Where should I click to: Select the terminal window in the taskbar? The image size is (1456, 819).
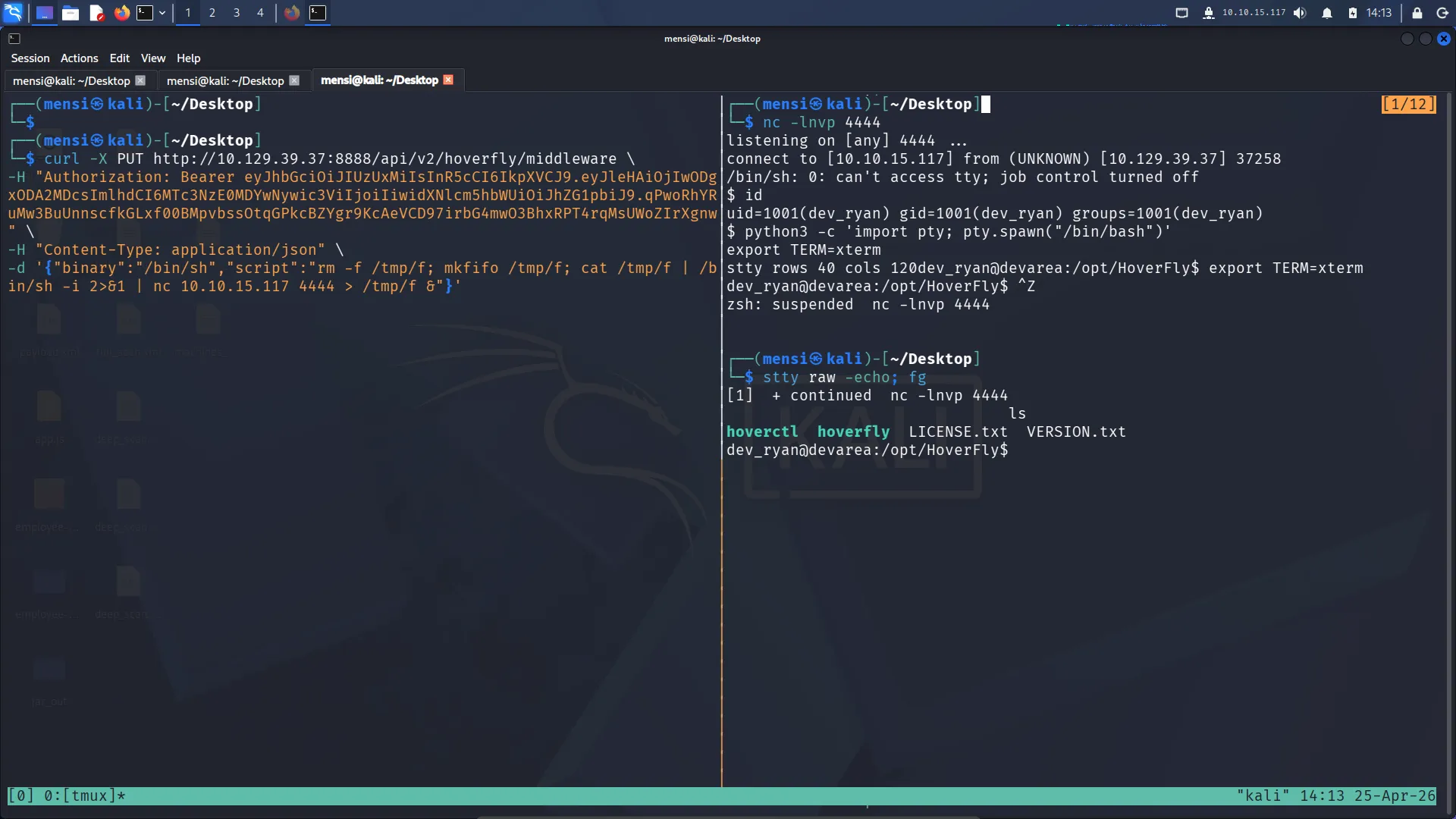[x=318, y=13]
